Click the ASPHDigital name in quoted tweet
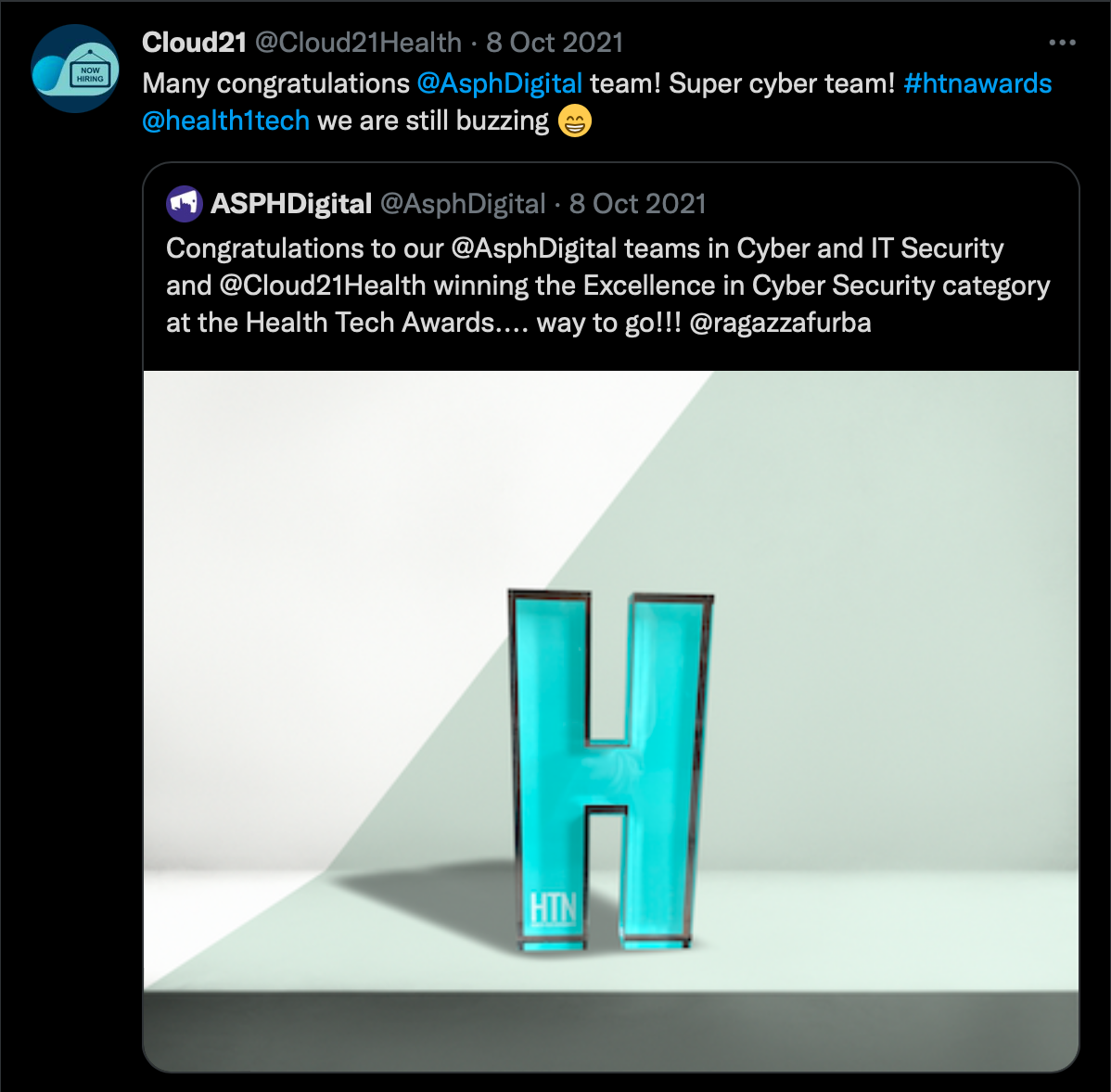This screenshot has width=1111, height=1092. 291,204
